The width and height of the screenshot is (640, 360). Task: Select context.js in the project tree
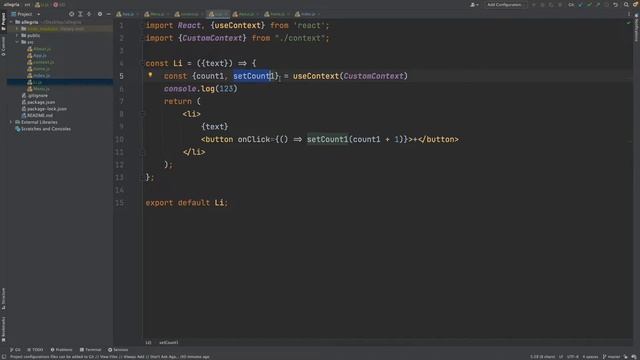tap(40, 62)
